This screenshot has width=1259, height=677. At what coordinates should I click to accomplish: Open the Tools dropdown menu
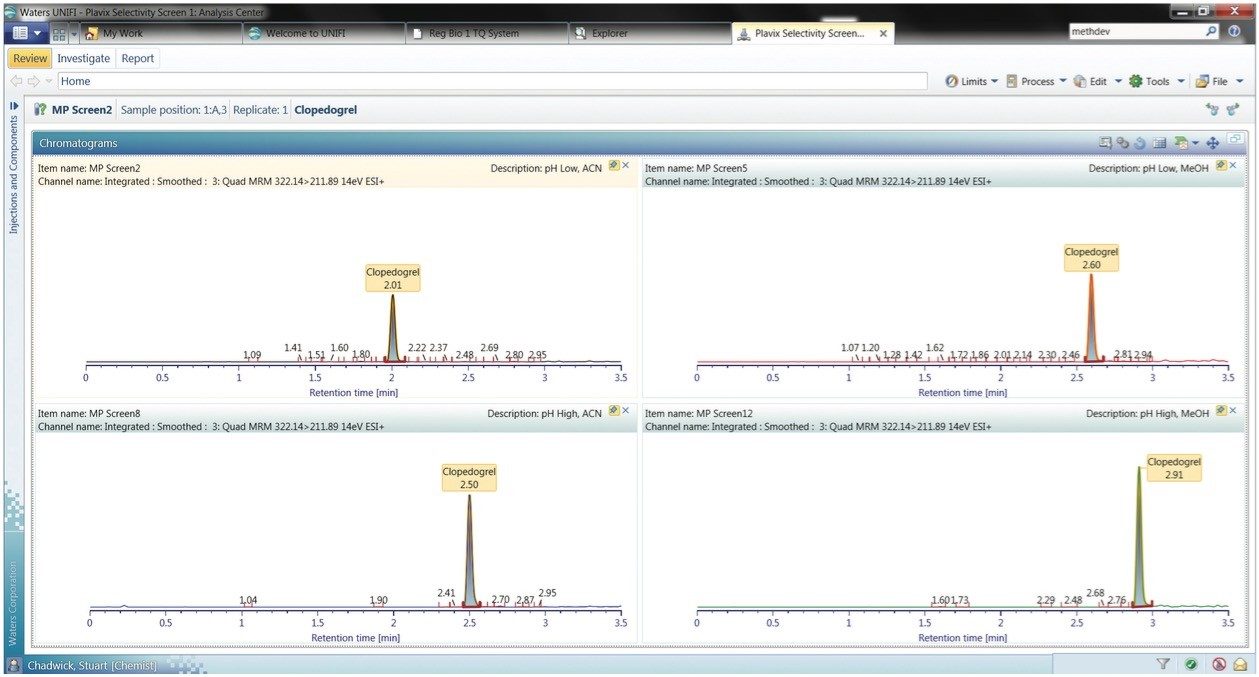tap(1156, 82)
